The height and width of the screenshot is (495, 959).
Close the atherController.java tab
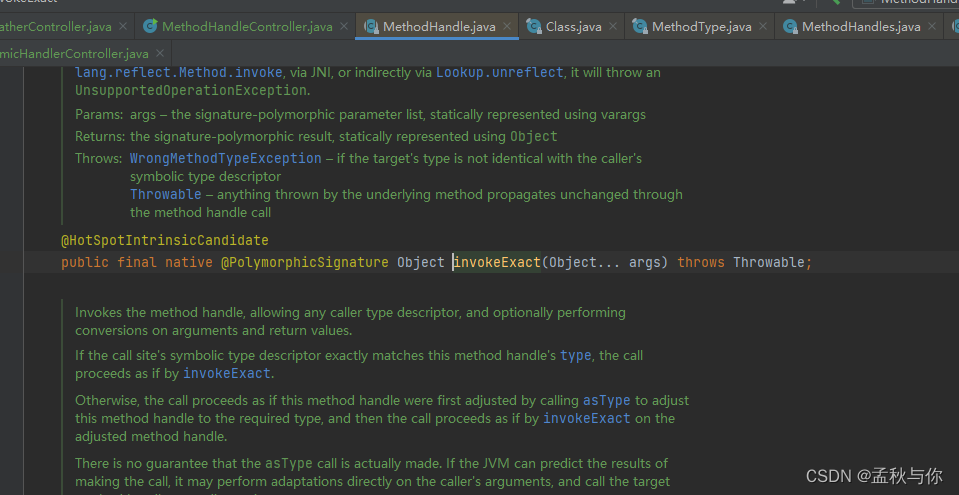[123, 27]
